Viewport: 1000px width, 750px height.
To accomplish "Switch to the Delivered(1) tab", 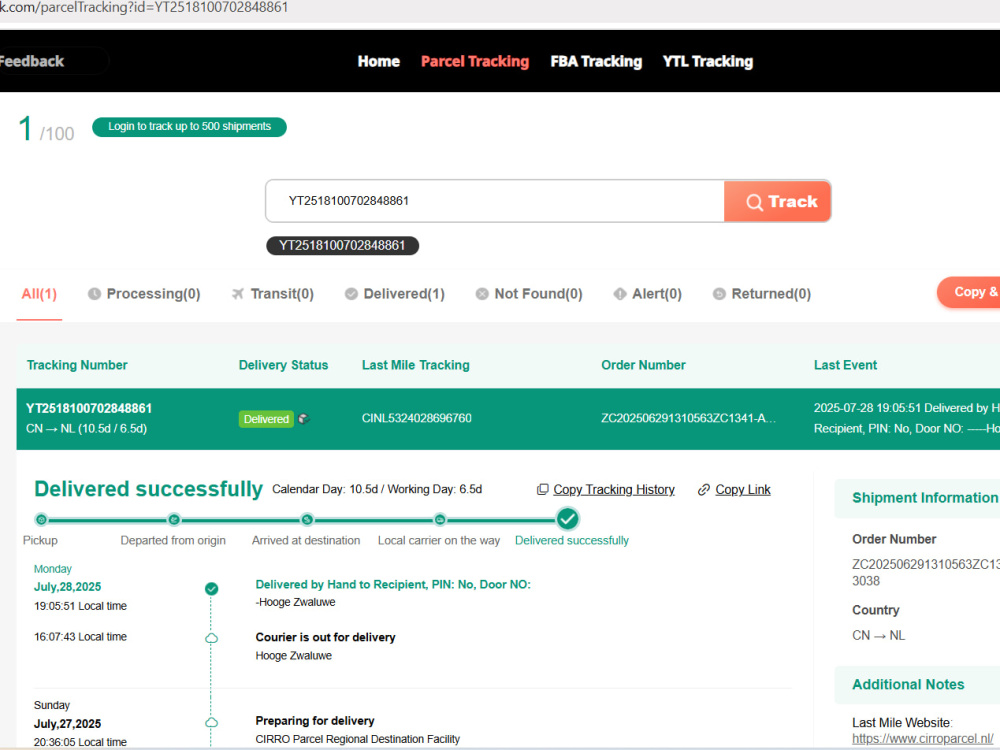I will (395, 294).
